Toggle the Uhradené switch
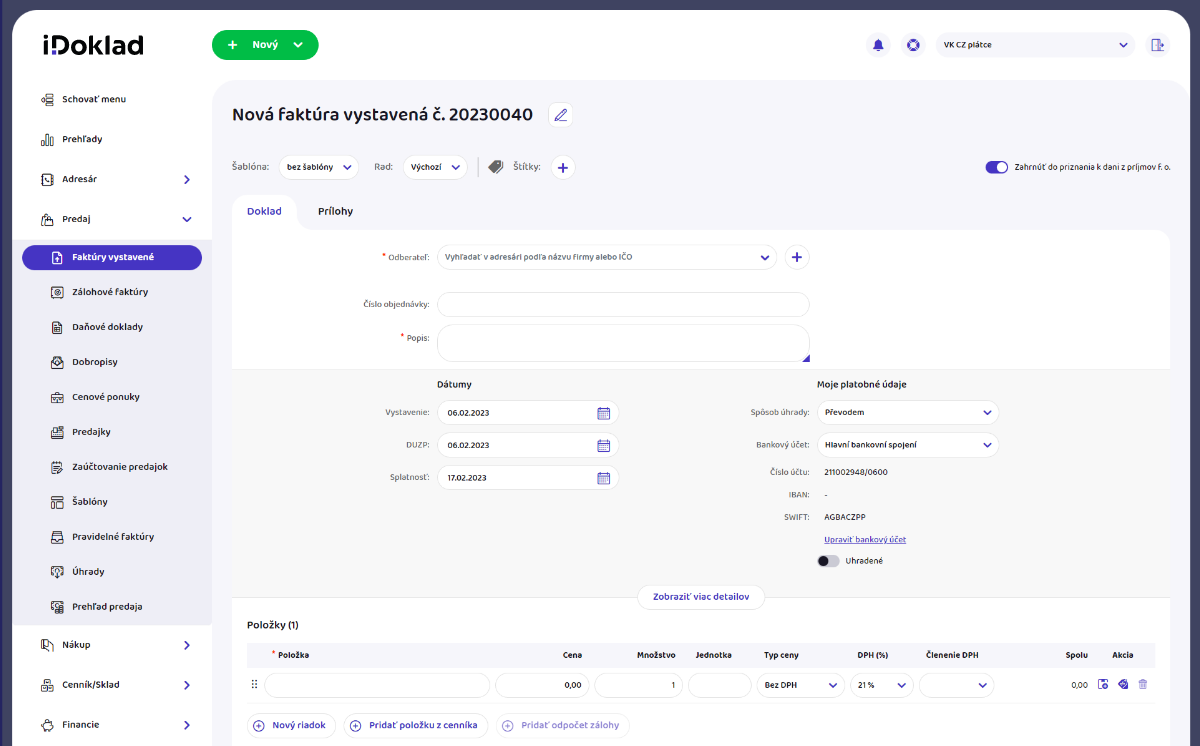This screenshot has height=746, width=1200. tap(828, 561)
